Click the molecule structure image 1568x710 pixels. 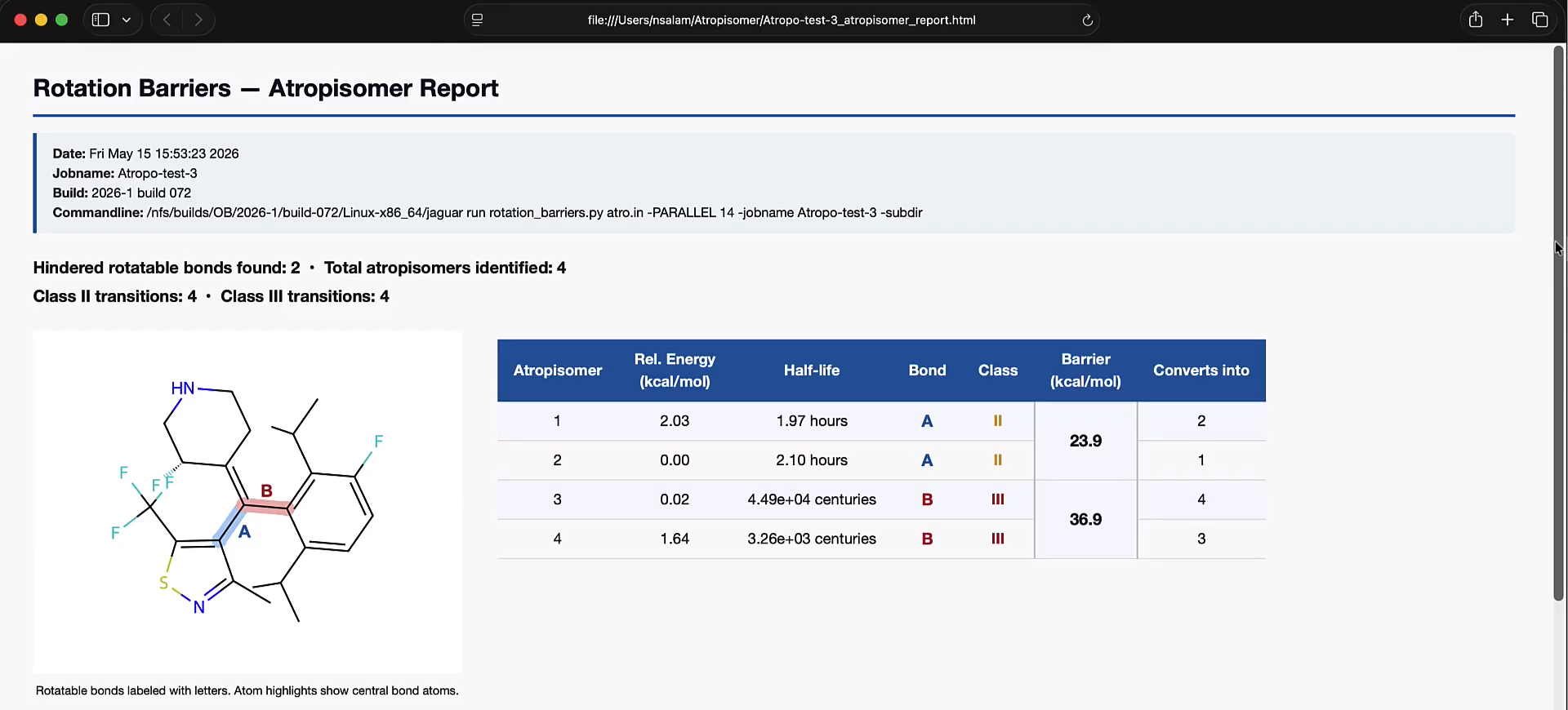click(247, 501)
